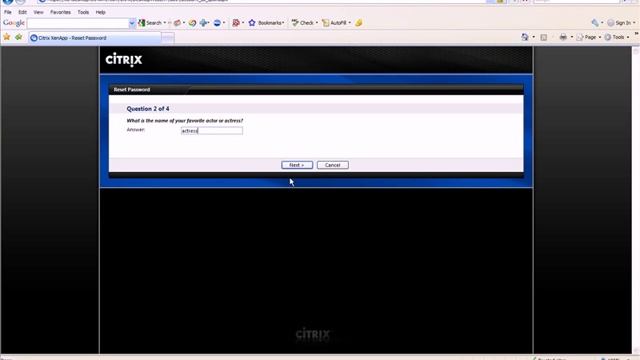
Task: Open the Help menu
Action: [100, 12]
